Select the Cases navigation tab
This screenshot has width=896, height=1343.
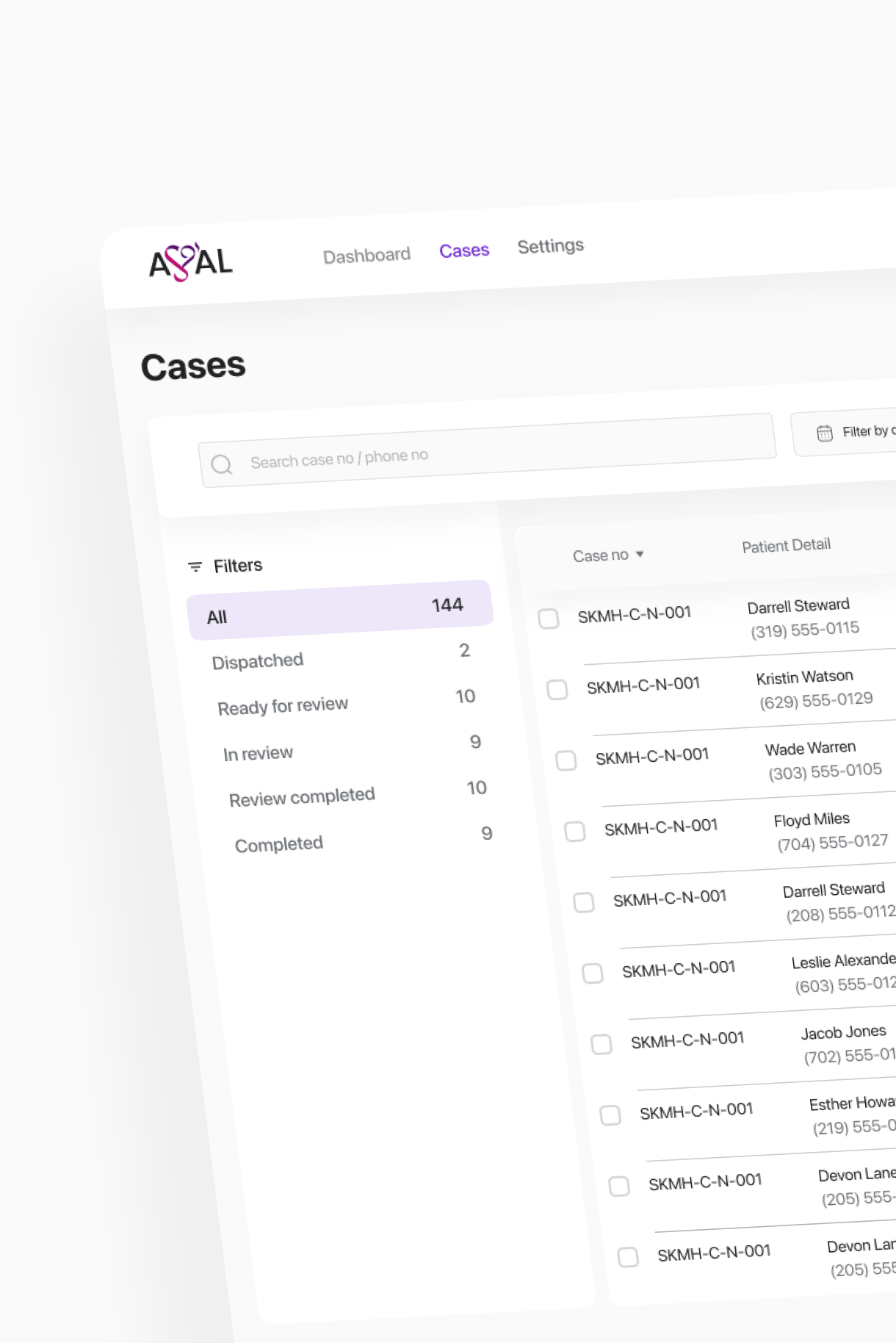pos(463,251)
